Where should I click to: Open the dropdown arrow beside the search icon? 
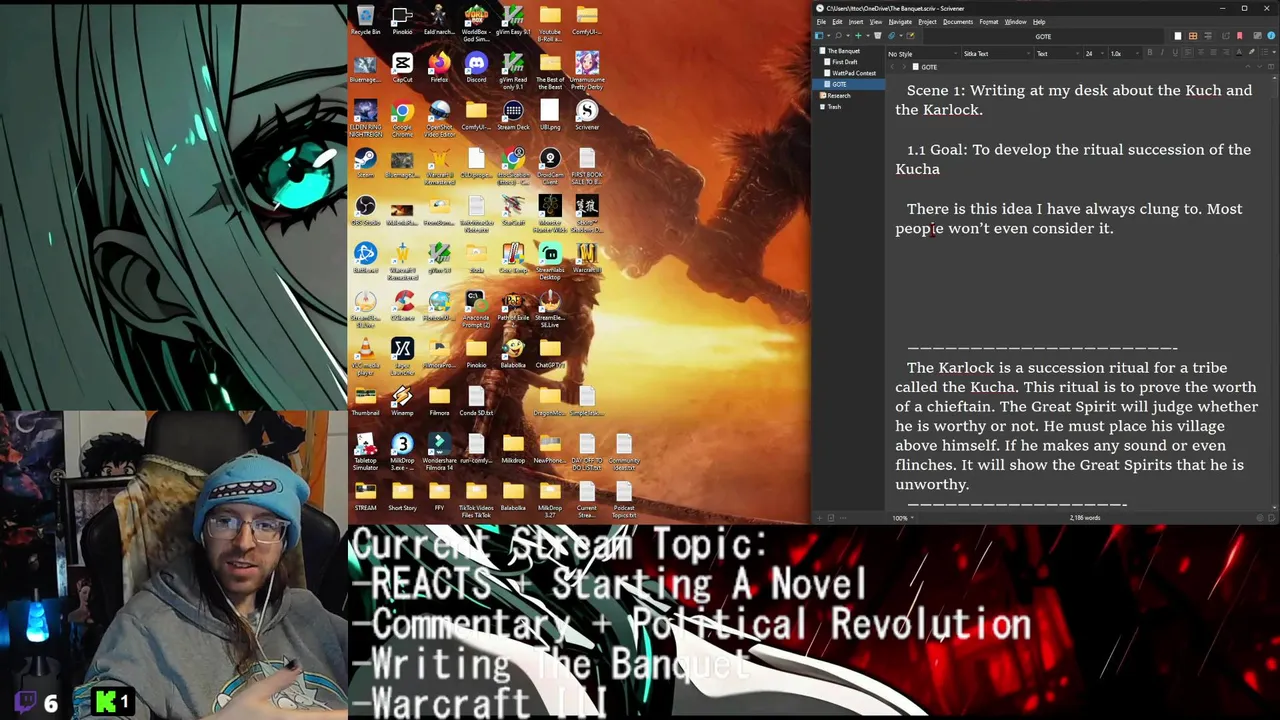[x=848, y=36]
